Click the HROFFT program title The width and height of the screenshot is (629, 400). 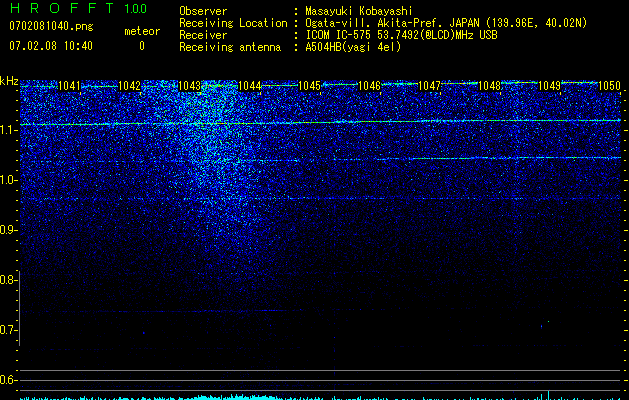[62, 8]
